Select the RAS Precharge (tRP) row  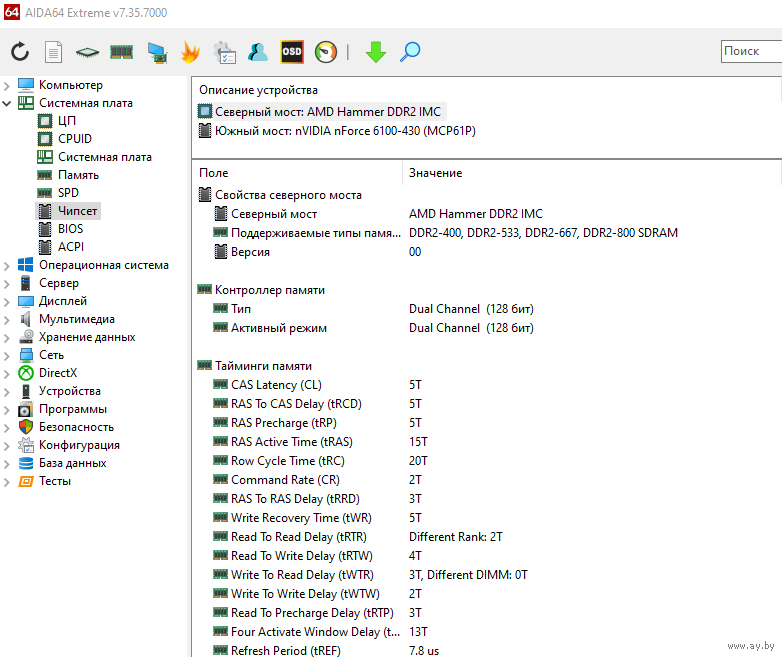284,423
